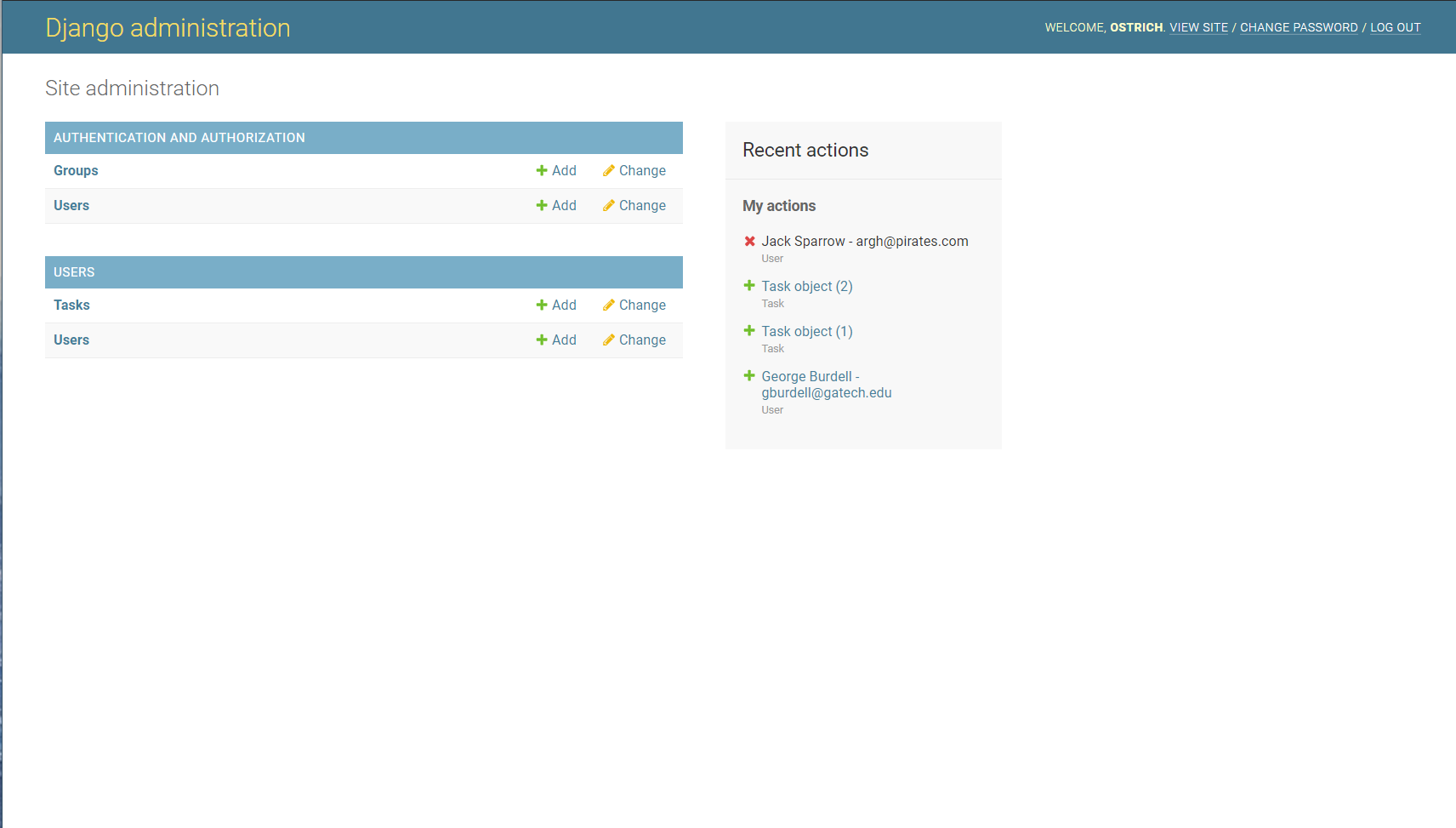Add a new entry for Tasks
Screen dimensions: 1456x828
pos(556,306)
